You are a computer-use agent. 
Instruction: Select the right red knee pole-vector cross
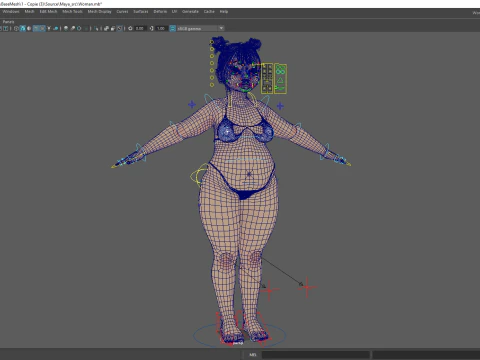307,287
